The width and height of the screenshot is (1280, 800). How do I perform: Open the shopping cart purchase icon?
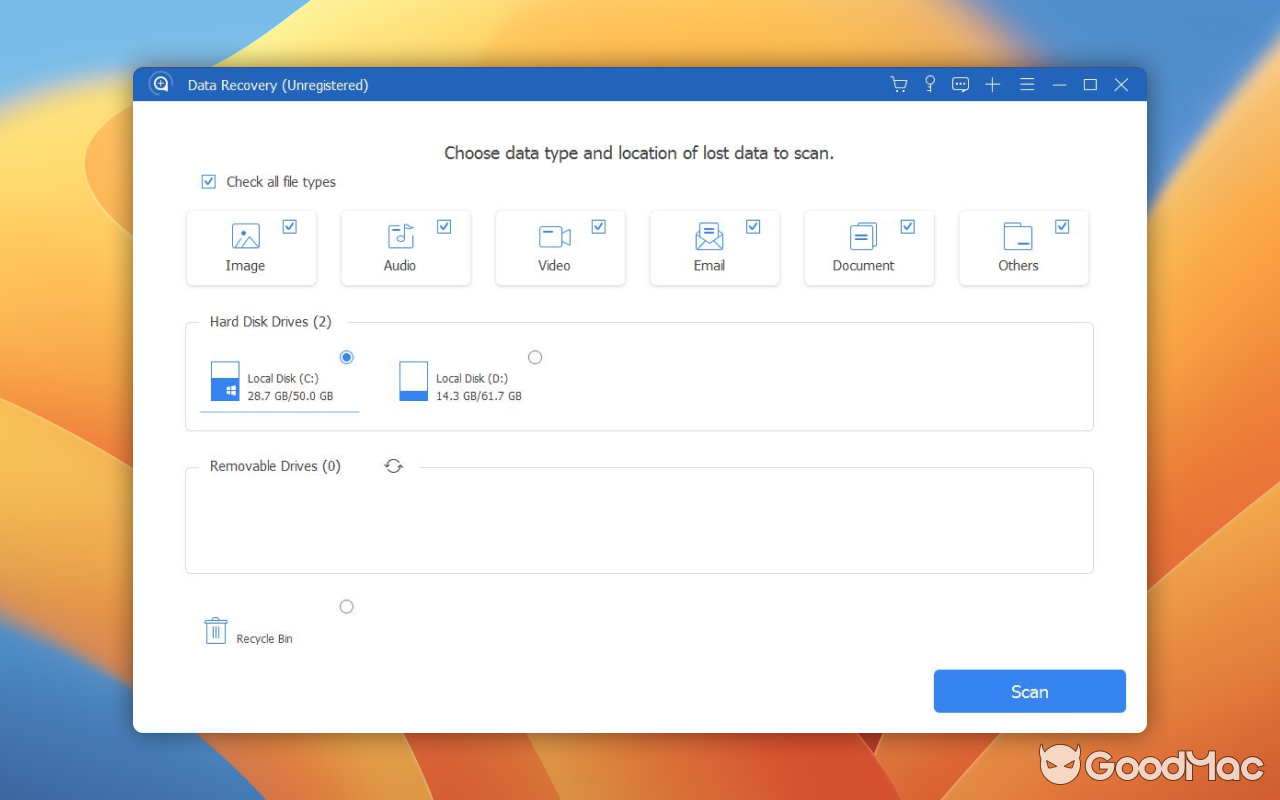pyautogui.click(x=898, y=85)
